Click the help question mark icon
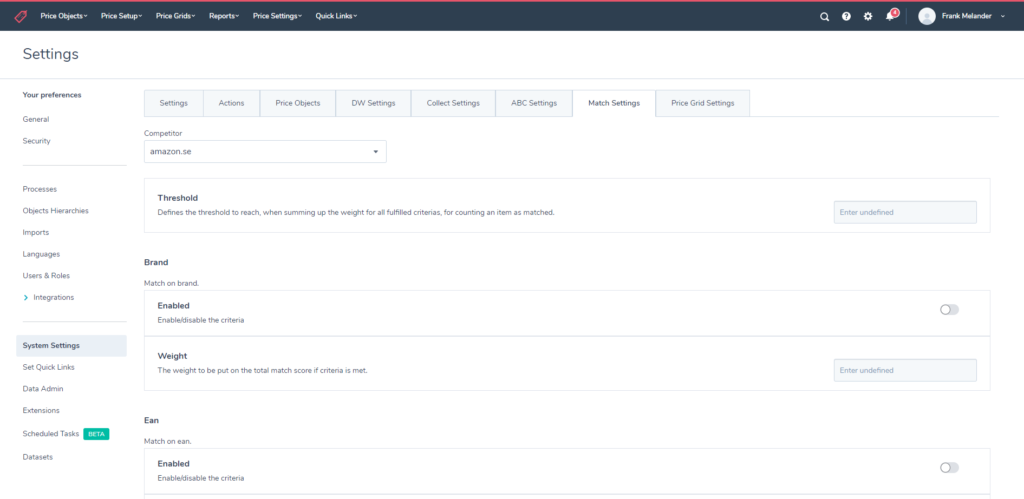This screenshot has width=1024, height=499. tap(846, 16)
